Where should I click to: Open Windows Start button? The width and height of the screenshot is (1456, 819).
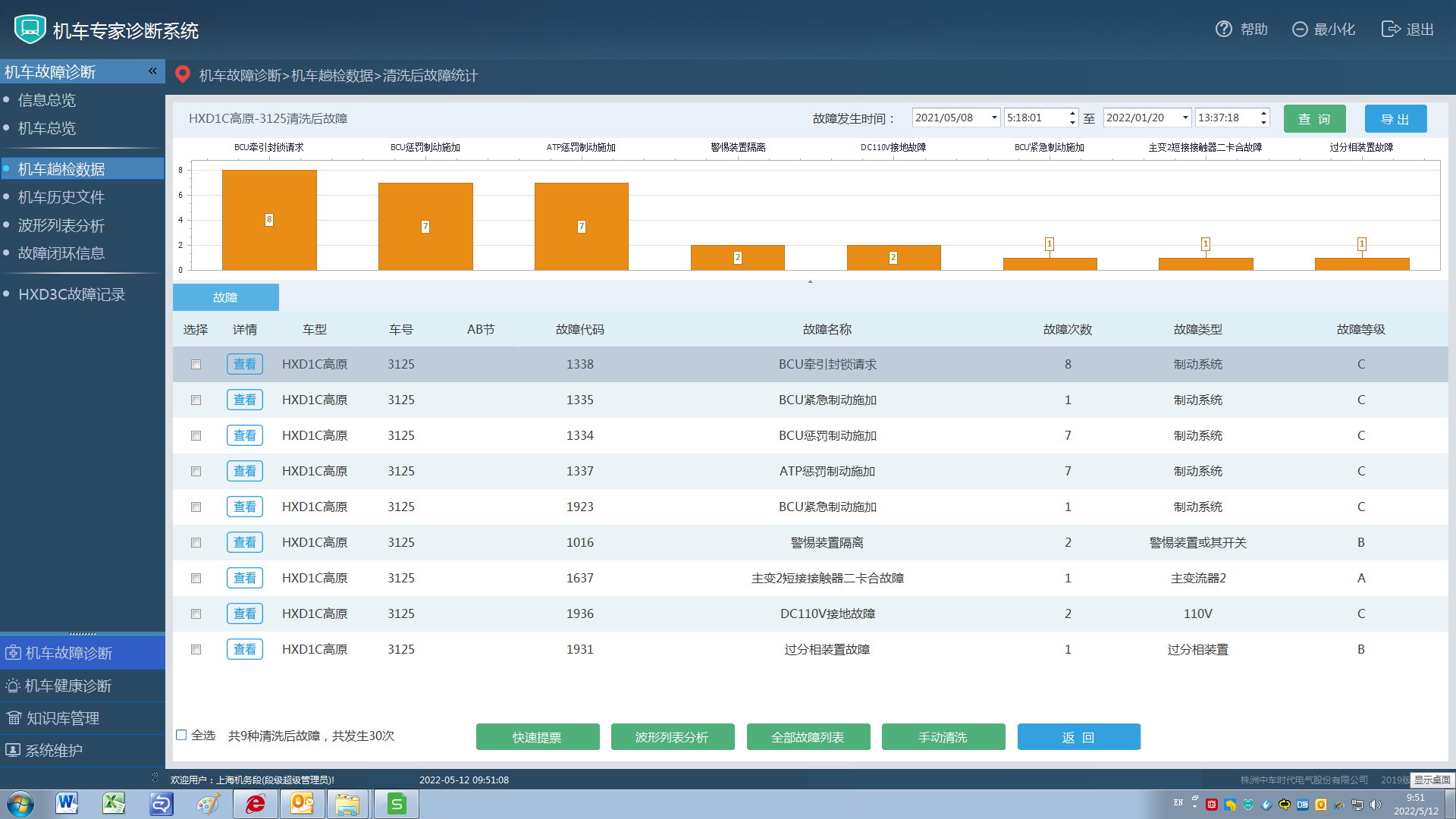[20, 804]
